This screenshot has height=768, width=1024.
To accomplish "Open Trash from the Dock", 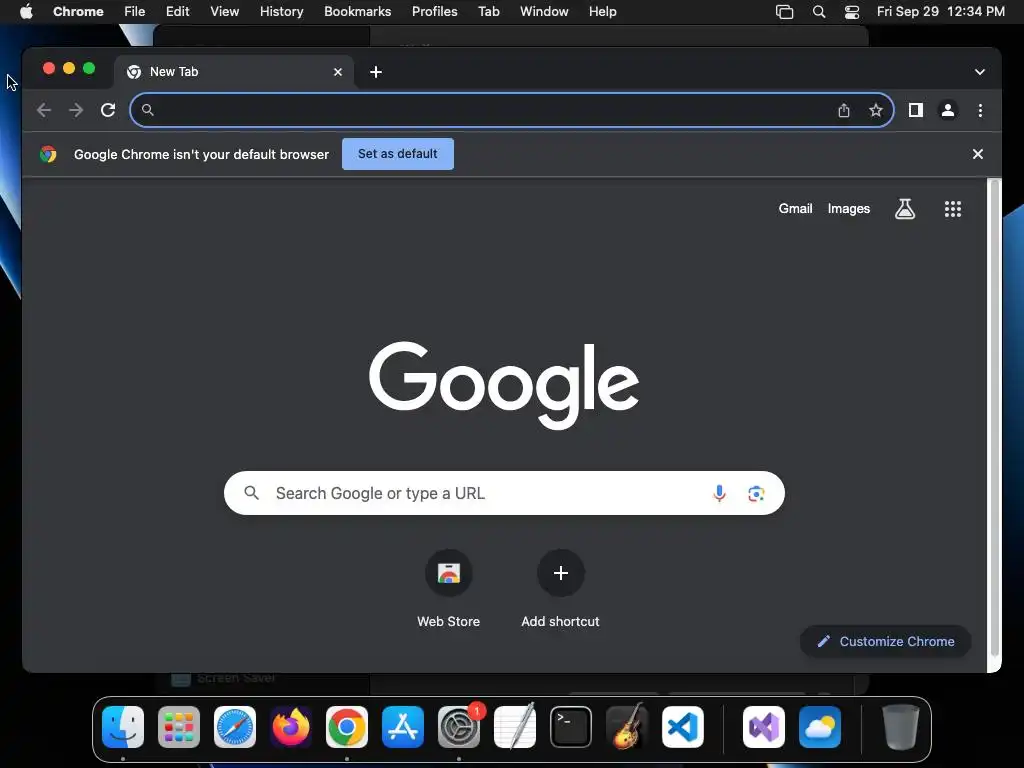I will click(x=901, y=727).
